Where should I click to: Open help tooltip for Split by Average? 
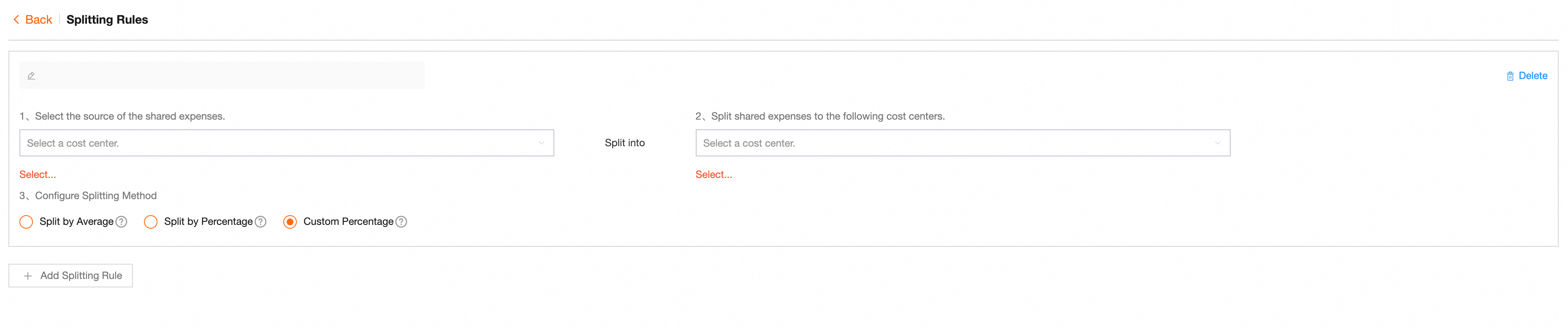(122, 221)
